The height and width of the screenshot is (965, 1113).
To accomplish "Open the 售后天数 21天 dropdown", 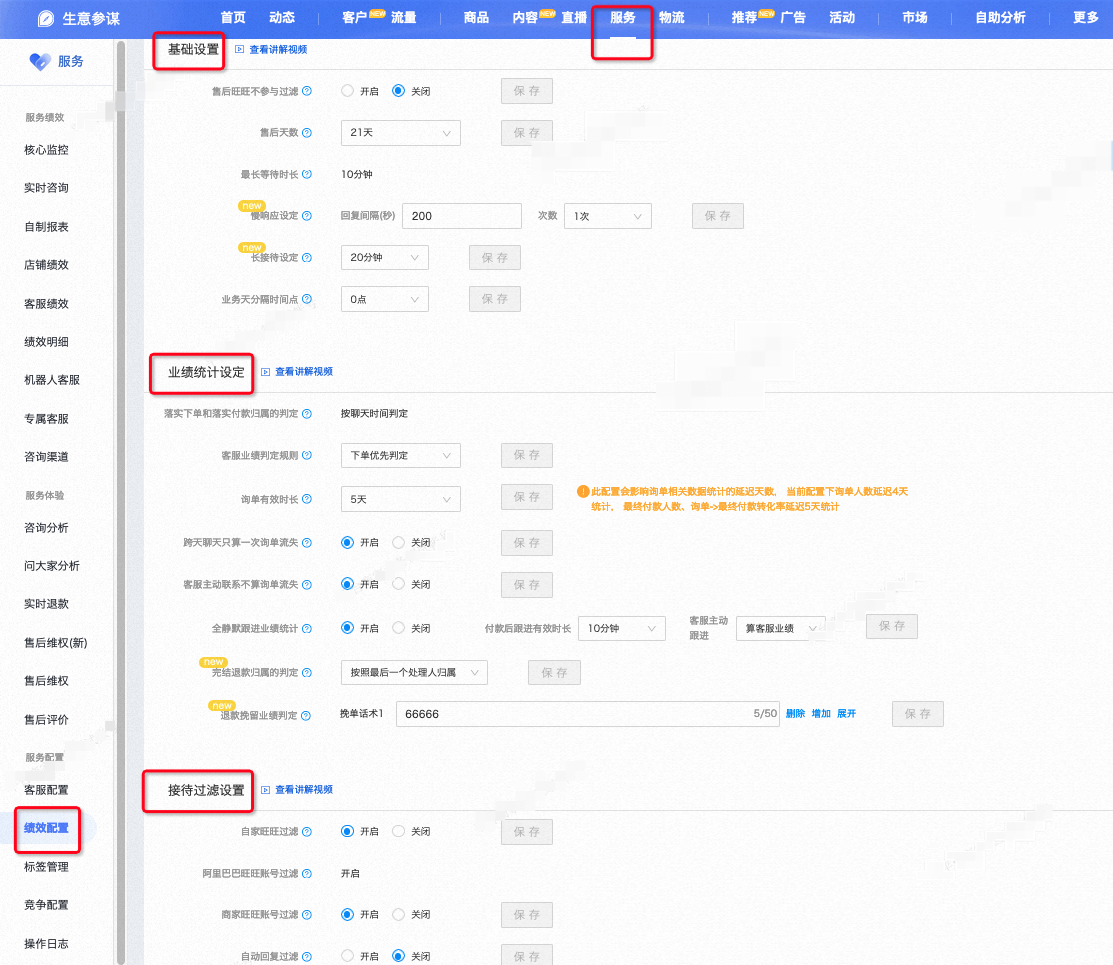I will [400, 133].
